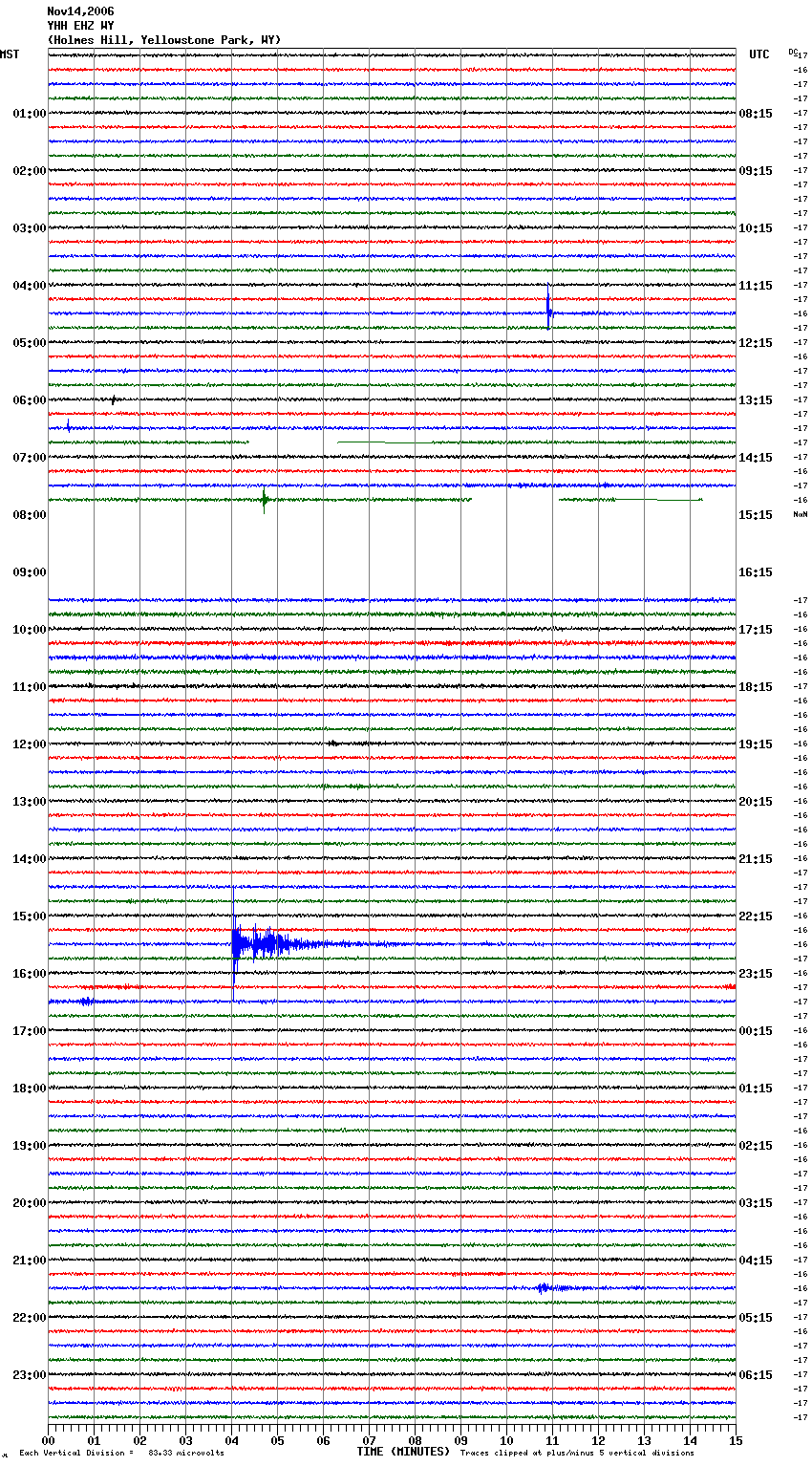Select the 07:00 MST time label

(30, 458)
